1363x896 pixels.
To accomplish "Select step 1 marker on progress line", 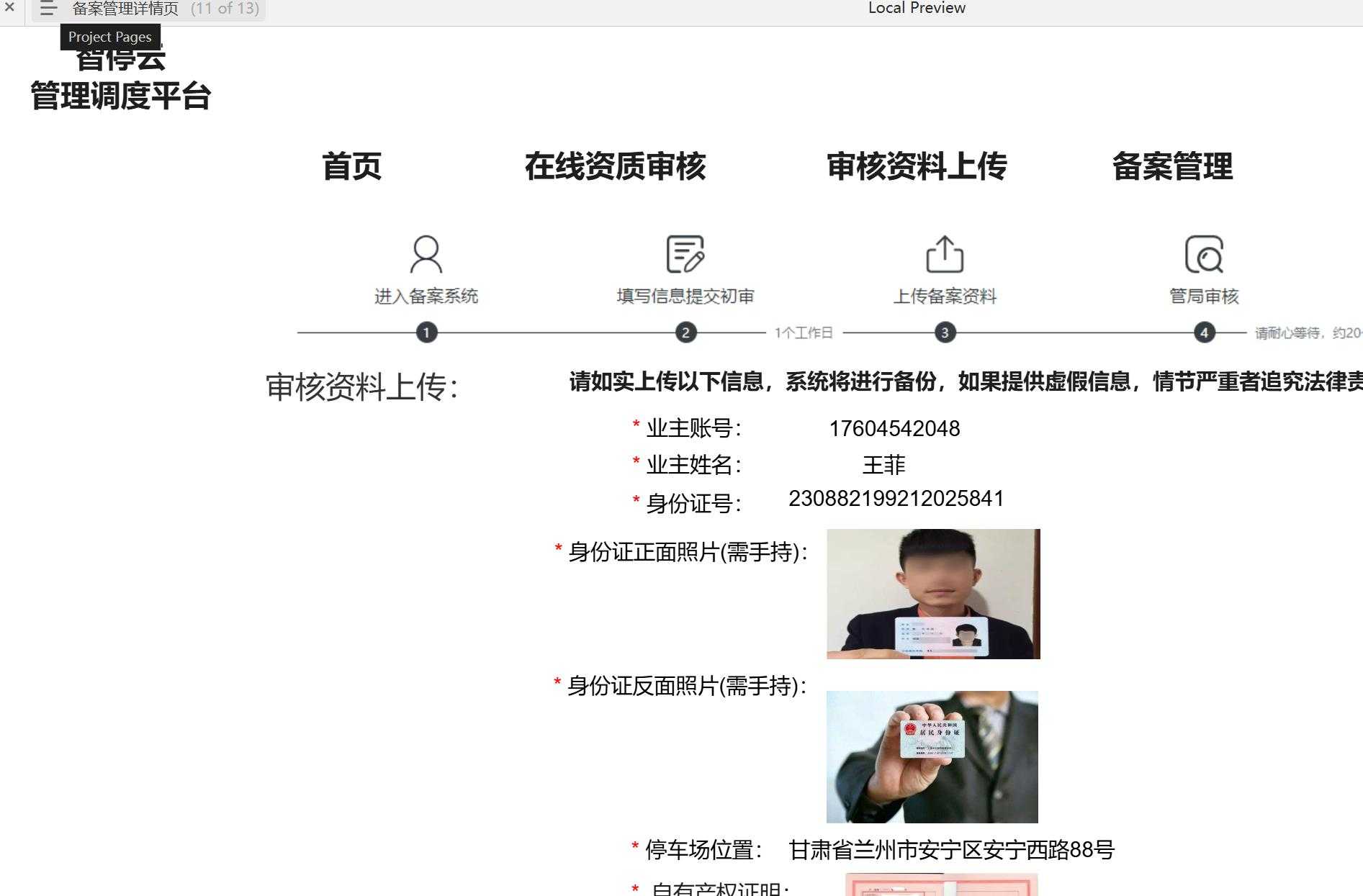I will [427, 332].
